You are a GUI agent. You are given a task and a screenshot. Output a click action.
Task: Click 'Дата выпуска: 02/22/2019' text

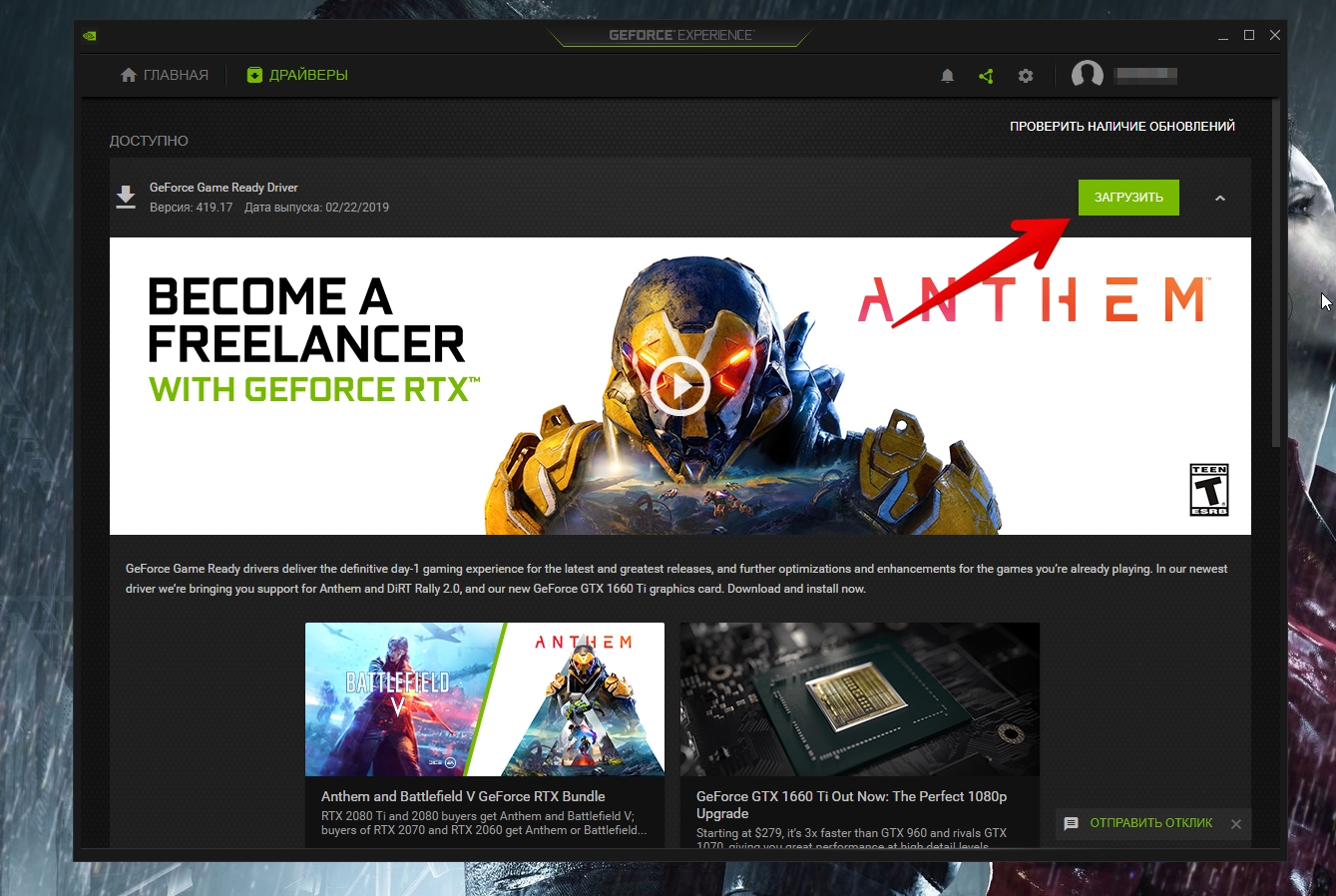pyautogui.click(x=317, y=208)
